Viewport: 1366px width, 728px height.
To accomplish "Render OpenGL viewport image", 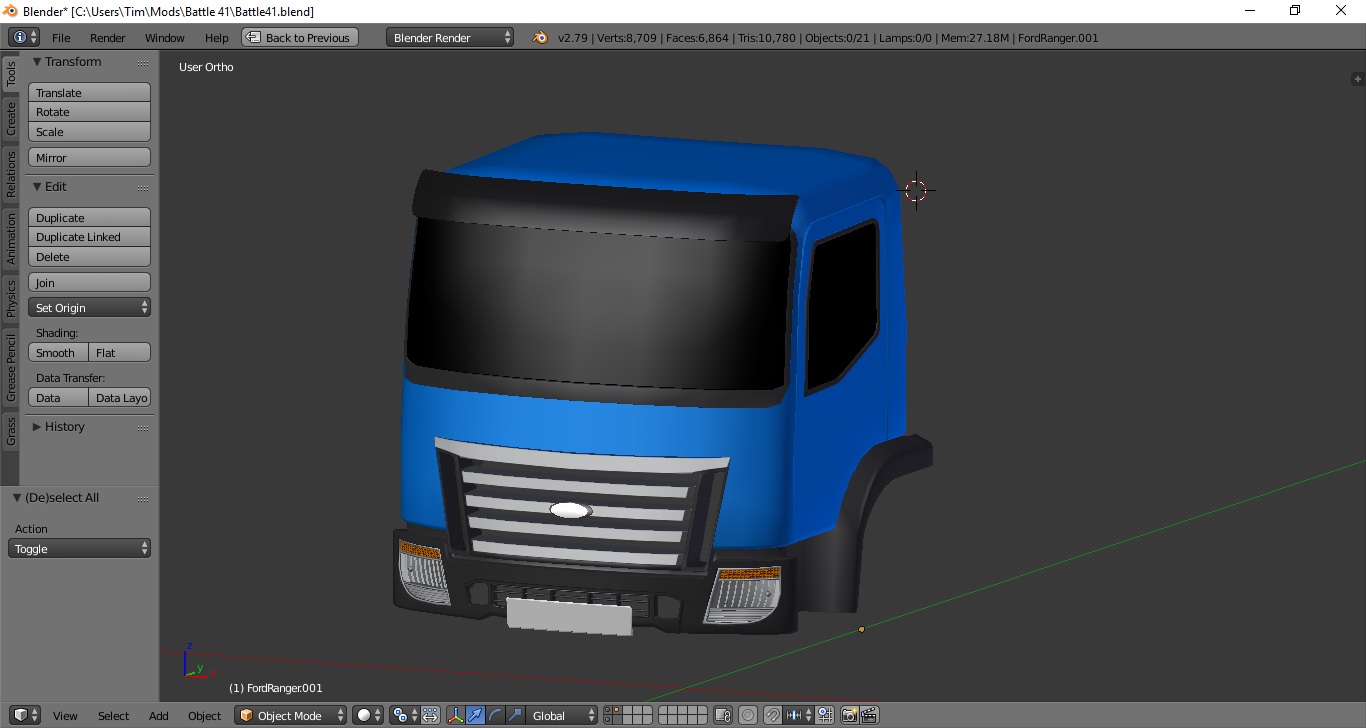I will pyautogui.click(x=849, y=715).
